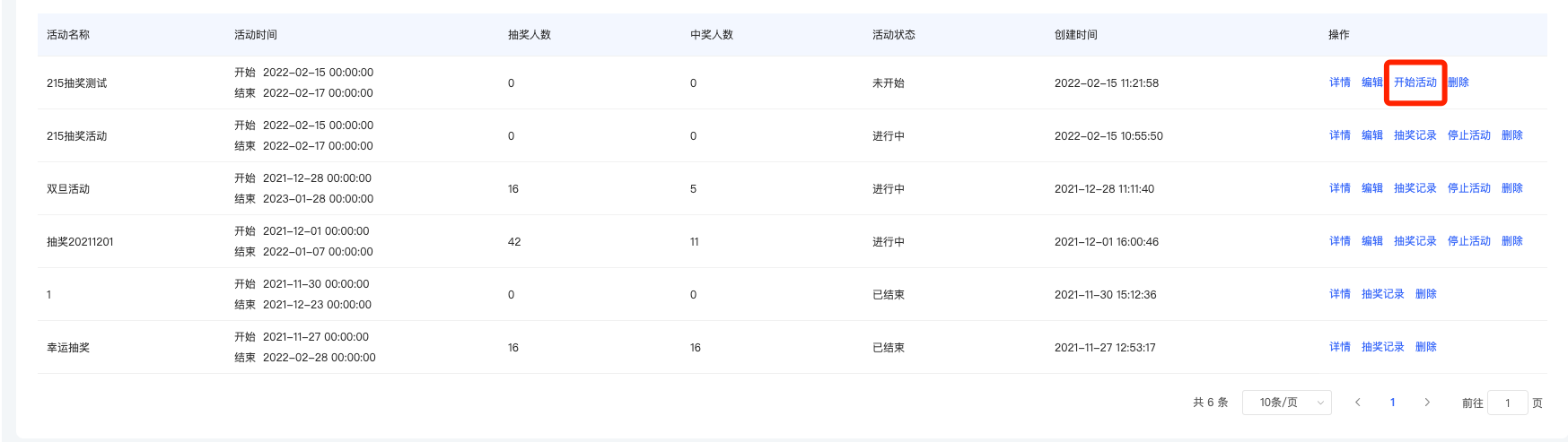Select page 1 in pagination
The width and height of the screenshot is (1568, 442).
(1392, 403)
